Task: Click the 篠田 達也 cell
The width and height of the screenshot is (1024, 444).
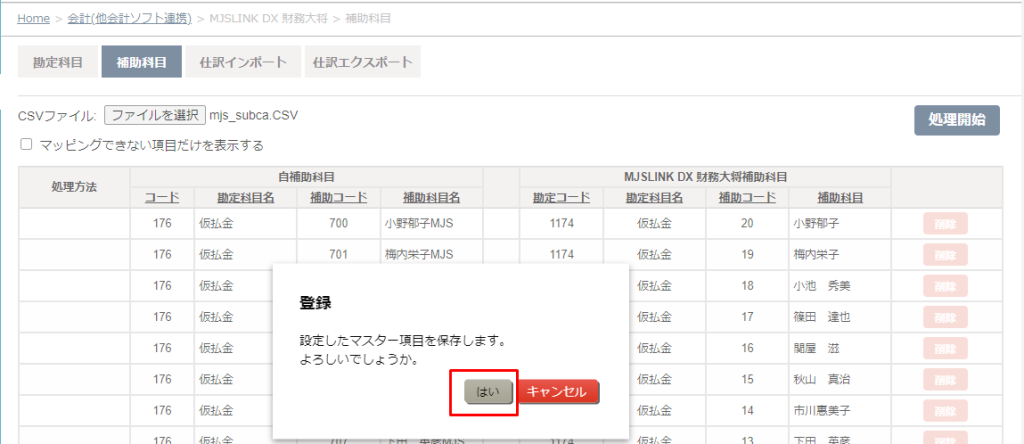Action: pos(840,317)
